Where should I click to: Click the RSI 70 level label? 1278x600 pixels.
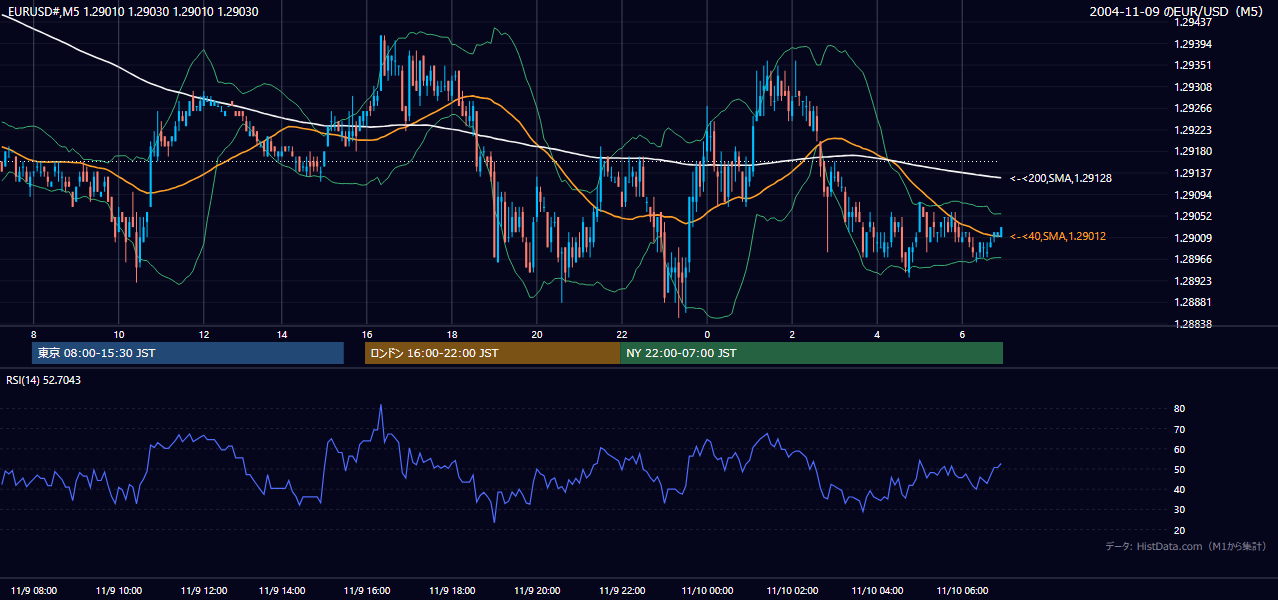(1179, 429)
